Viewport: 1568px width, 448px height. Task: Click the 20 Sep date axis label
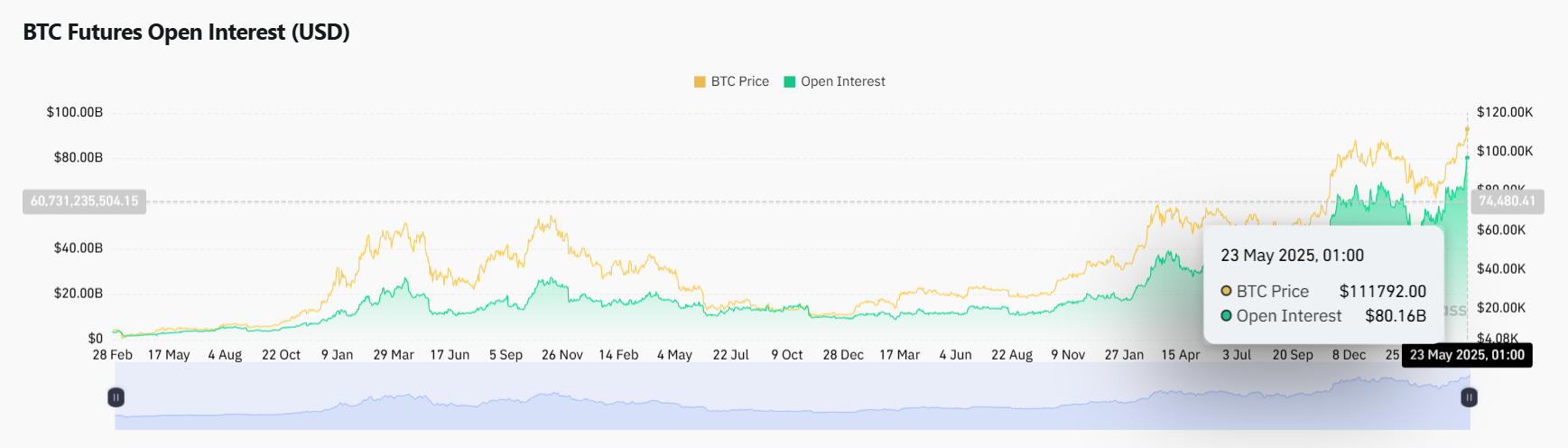[x=1293, y=355]
